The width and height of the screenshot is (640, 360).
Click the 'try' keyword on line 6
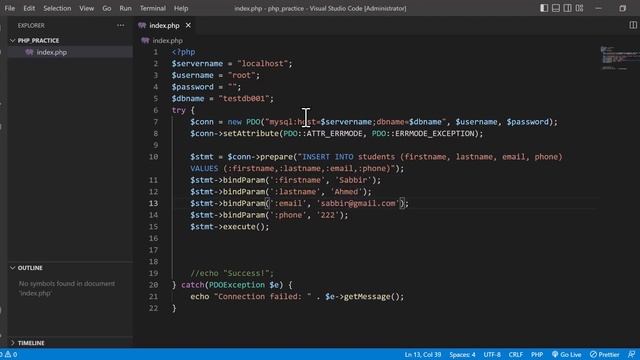[179, 110]
